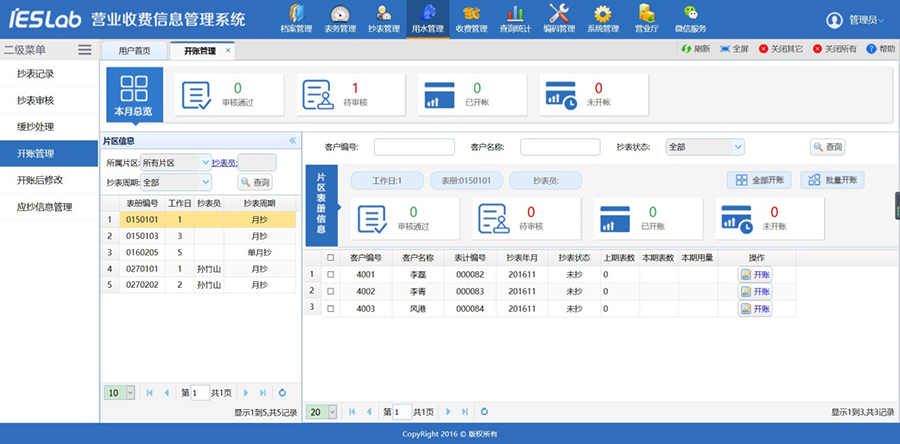Go to 收费管理 module
Image resolution: width=900 pixels, height=444 pixels.
point(471,18)
